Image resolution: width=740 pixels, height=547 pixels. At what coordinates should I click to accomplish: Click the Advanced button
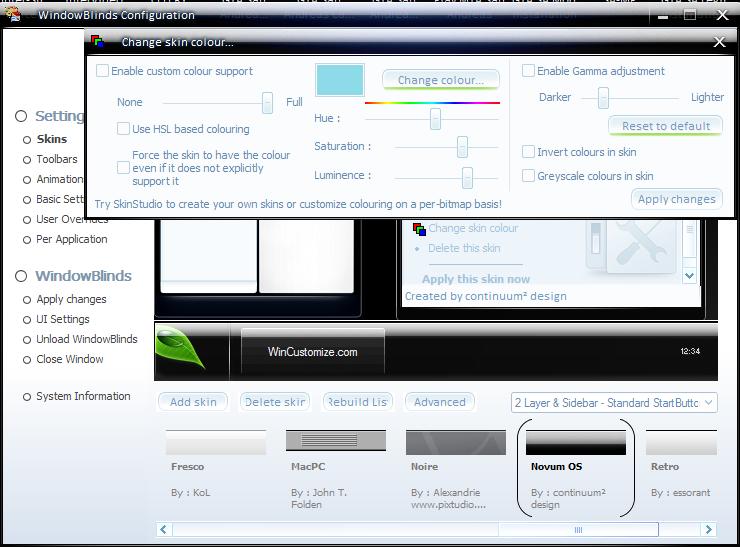coord(440,402)
